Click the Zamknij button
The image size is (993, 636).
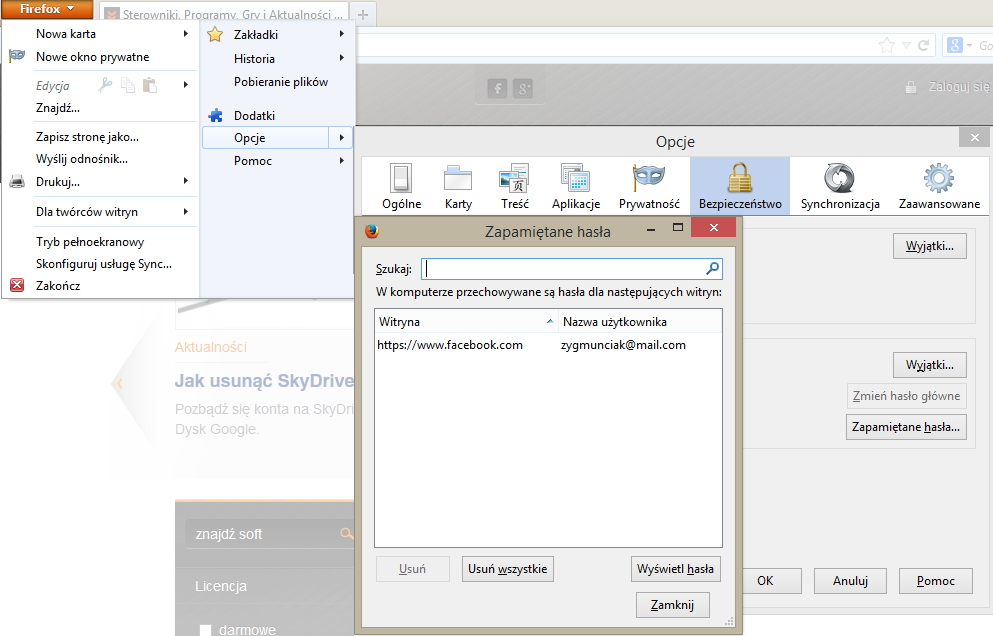(x=672, y=605)
